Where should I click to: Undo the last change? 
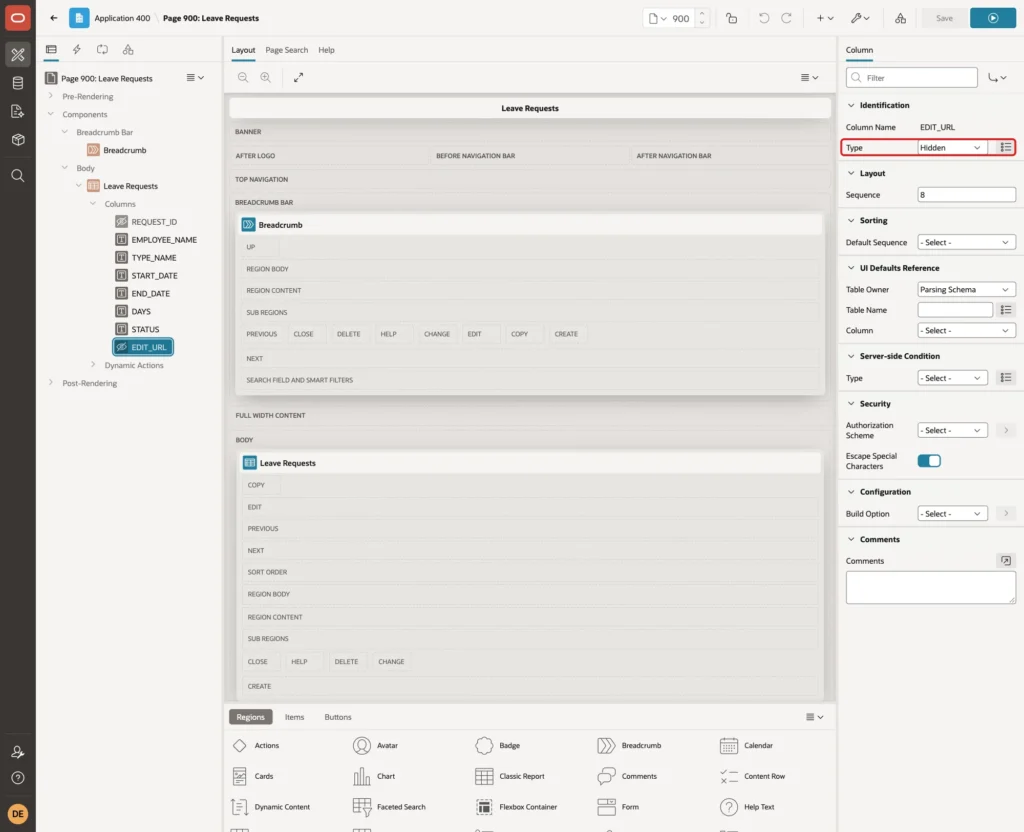click(763, 18)
